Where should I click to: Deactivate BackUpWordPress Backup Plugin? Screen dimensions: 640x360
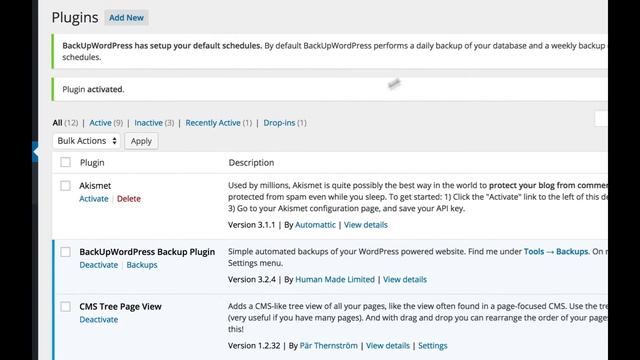99,265
